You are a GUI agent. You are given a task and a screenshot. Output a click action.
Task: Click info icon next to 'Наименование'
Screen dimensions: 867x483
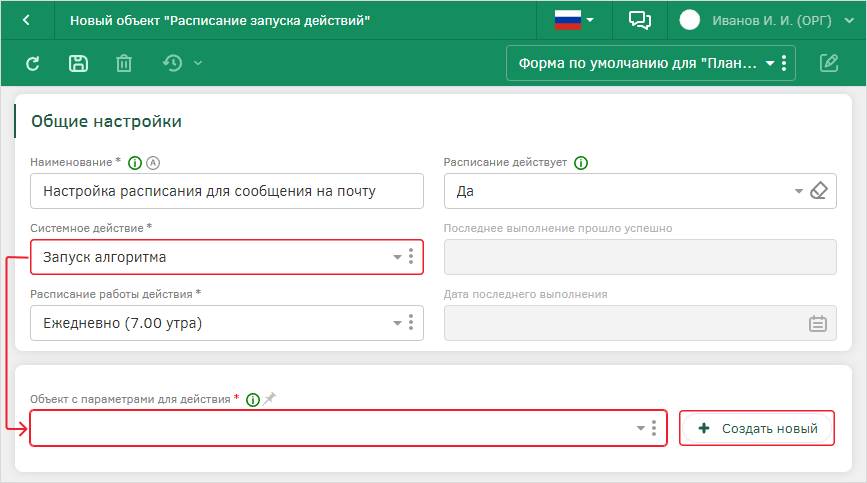coord(135,163)
